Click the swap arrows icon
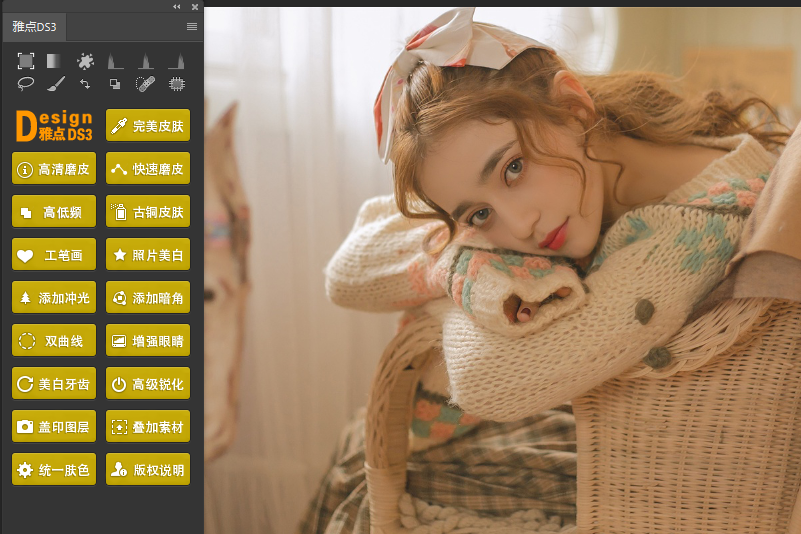This screenshot has height=534, width=801. click(x=85, y=84)
